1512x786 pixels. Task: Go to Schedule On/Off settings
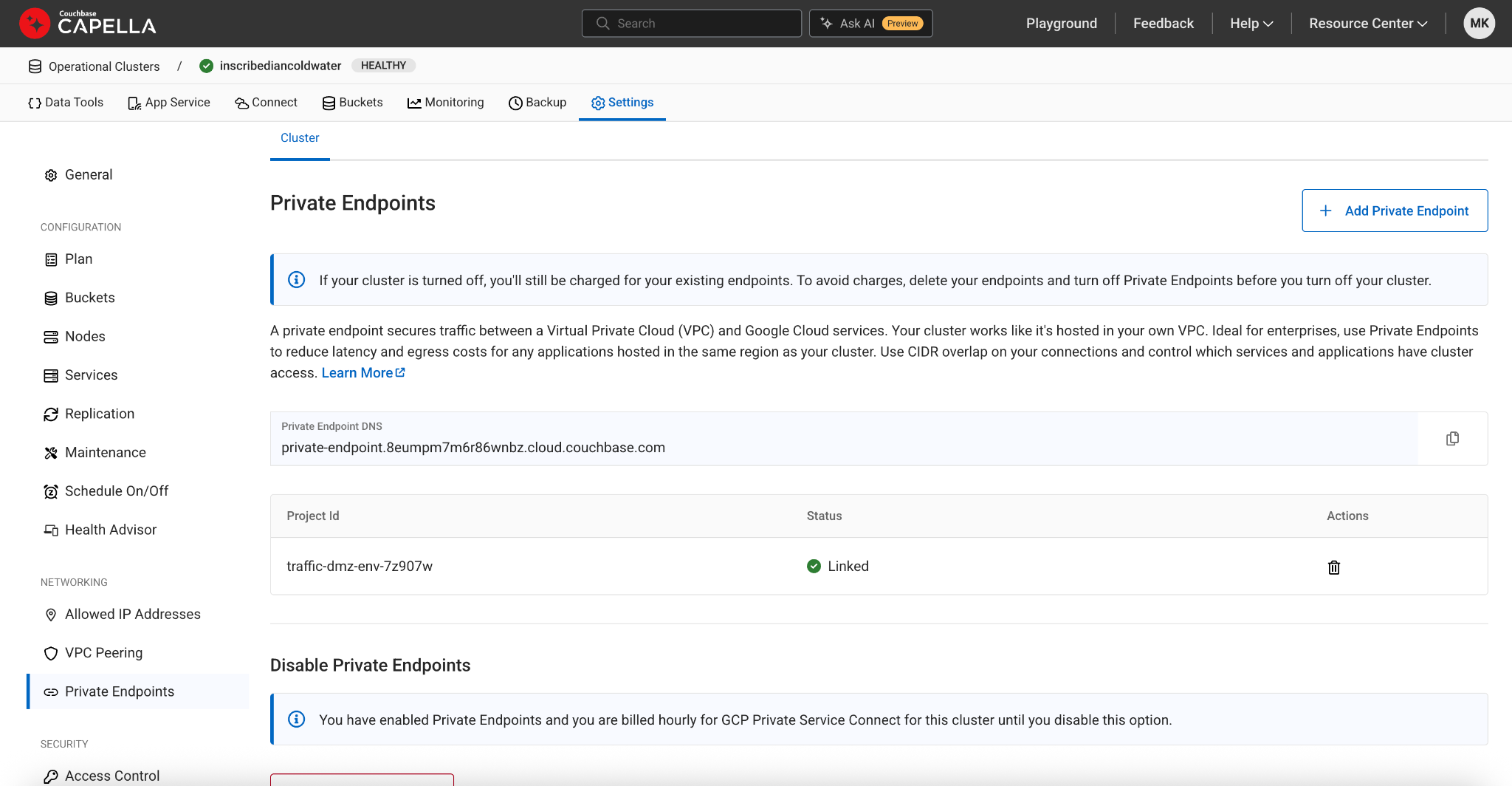116,491
